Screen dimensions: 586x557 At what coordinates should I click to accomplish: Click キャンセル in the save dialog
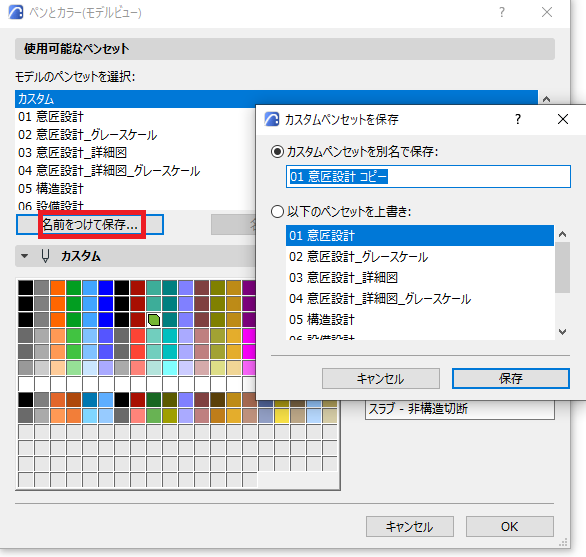click(380, 378)
